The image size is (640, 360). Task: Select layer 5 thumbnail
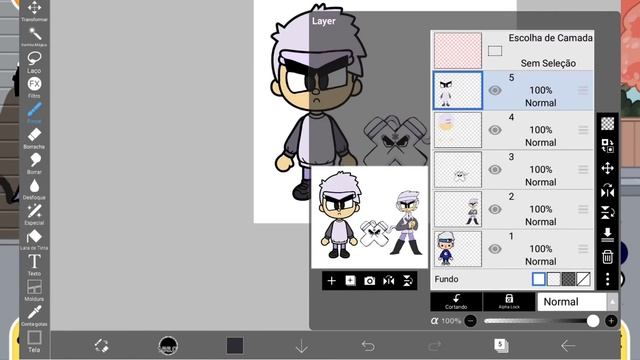point(458,90)
